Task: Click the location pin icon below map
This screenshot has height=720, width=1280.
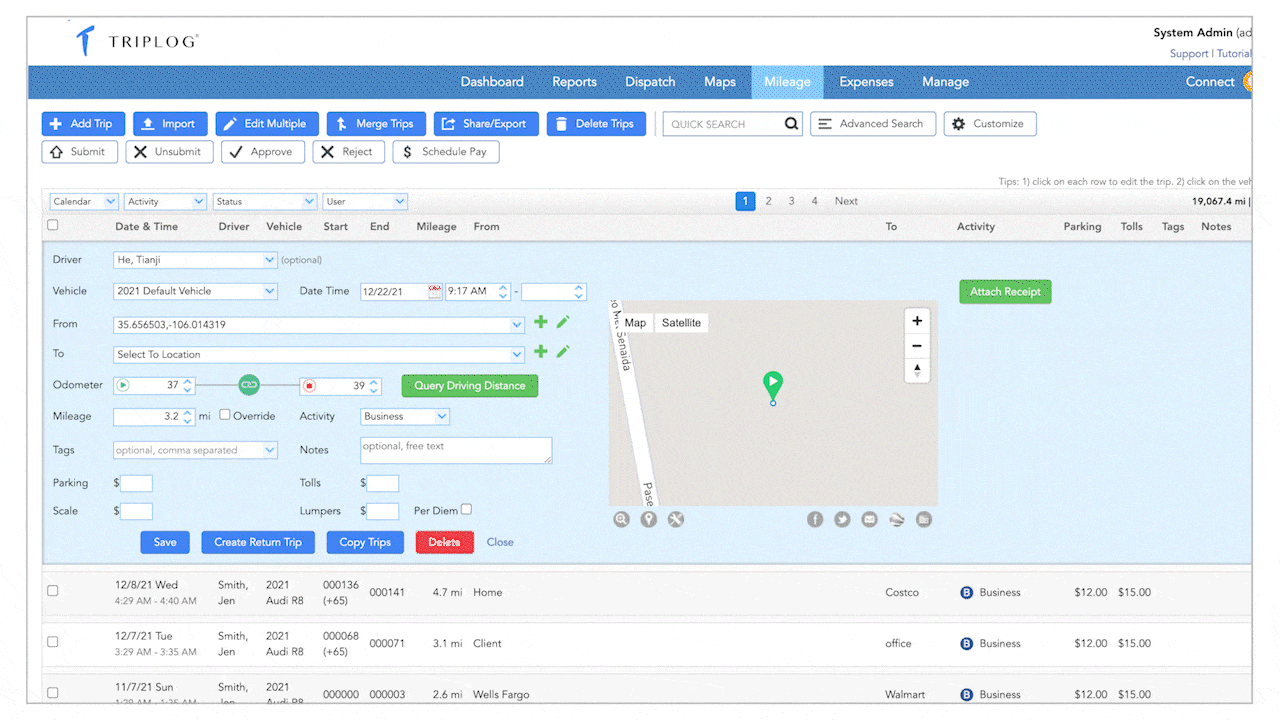Action: (x=649, y=519)
